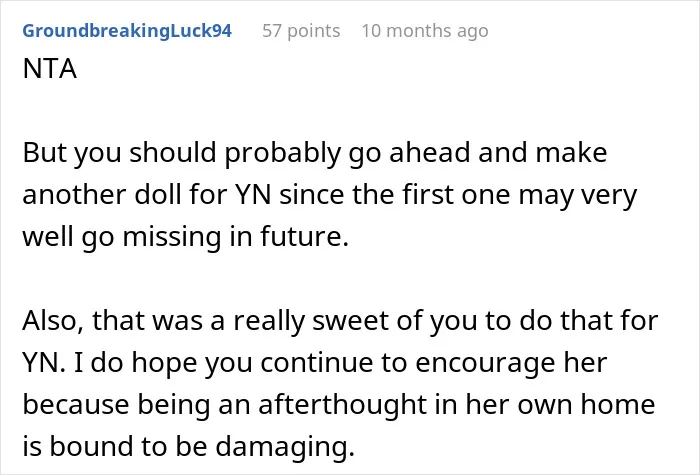Viewport: 700px width, 475px height.
Task: Click the NTA verdict text
Action: (50, 69)
